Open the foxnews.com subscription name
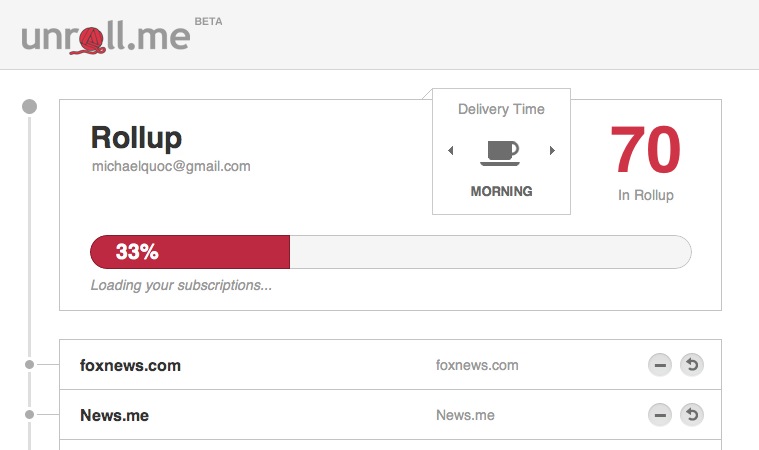This screenshot has width=759, height=450. pyautogui.click(x=130, y=365)
